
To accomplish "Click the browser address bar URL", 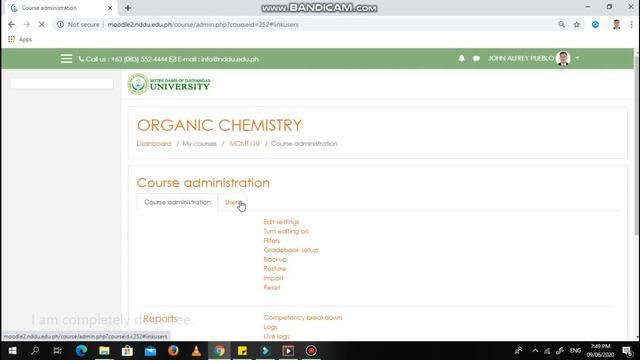I will point(203,24).
